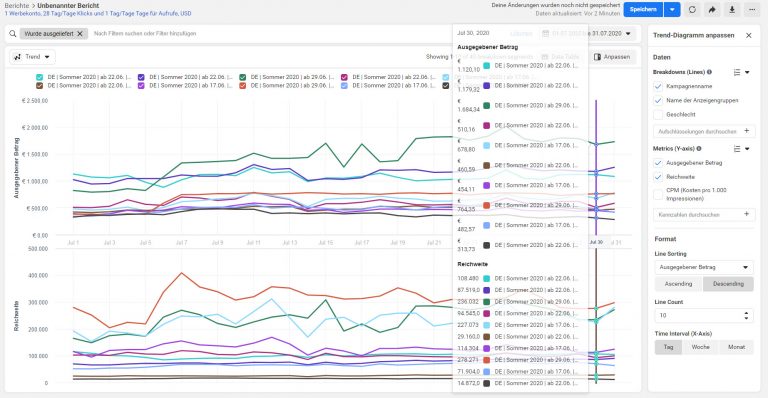Close the Trend-Diagramm anpassen panel
768x398 pixels.
coord(748,35)
